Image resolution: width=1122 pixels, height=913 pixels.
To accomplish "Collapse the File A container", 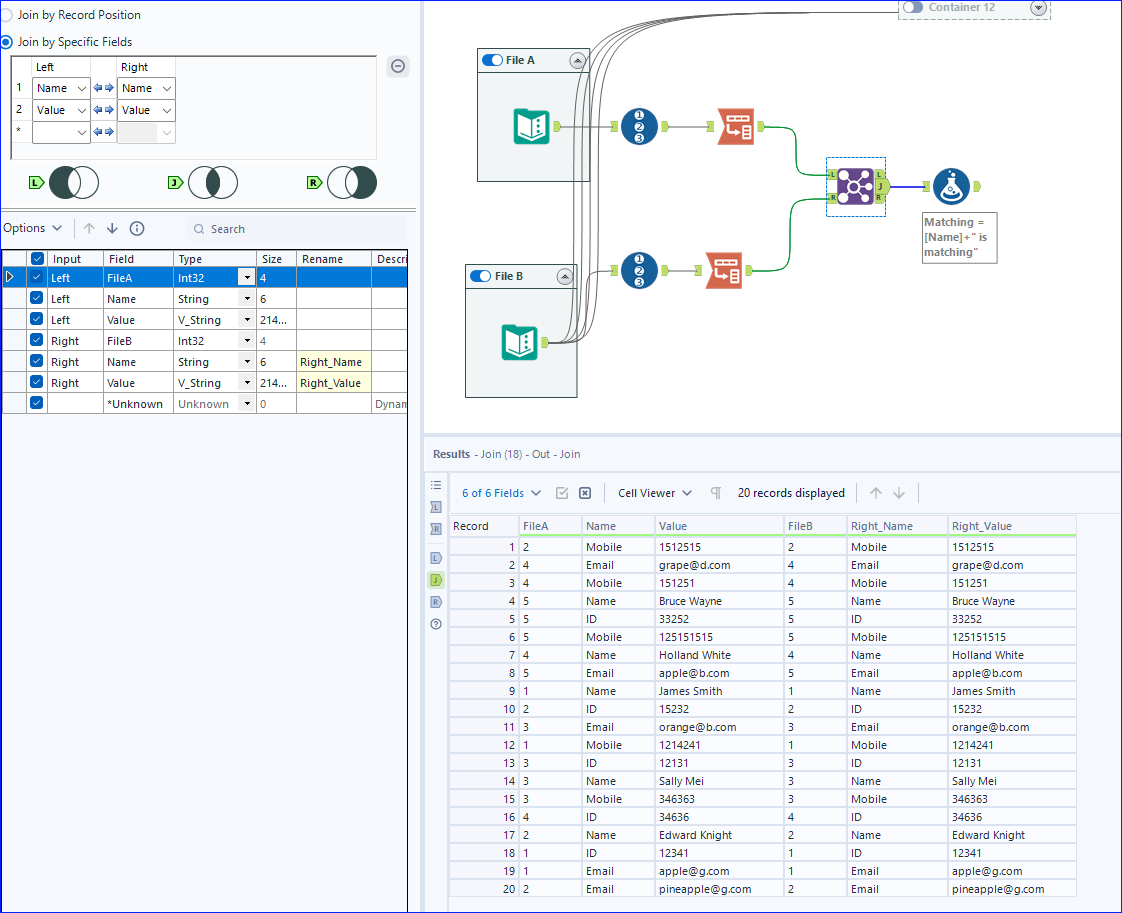I will (x=576, y=60).
